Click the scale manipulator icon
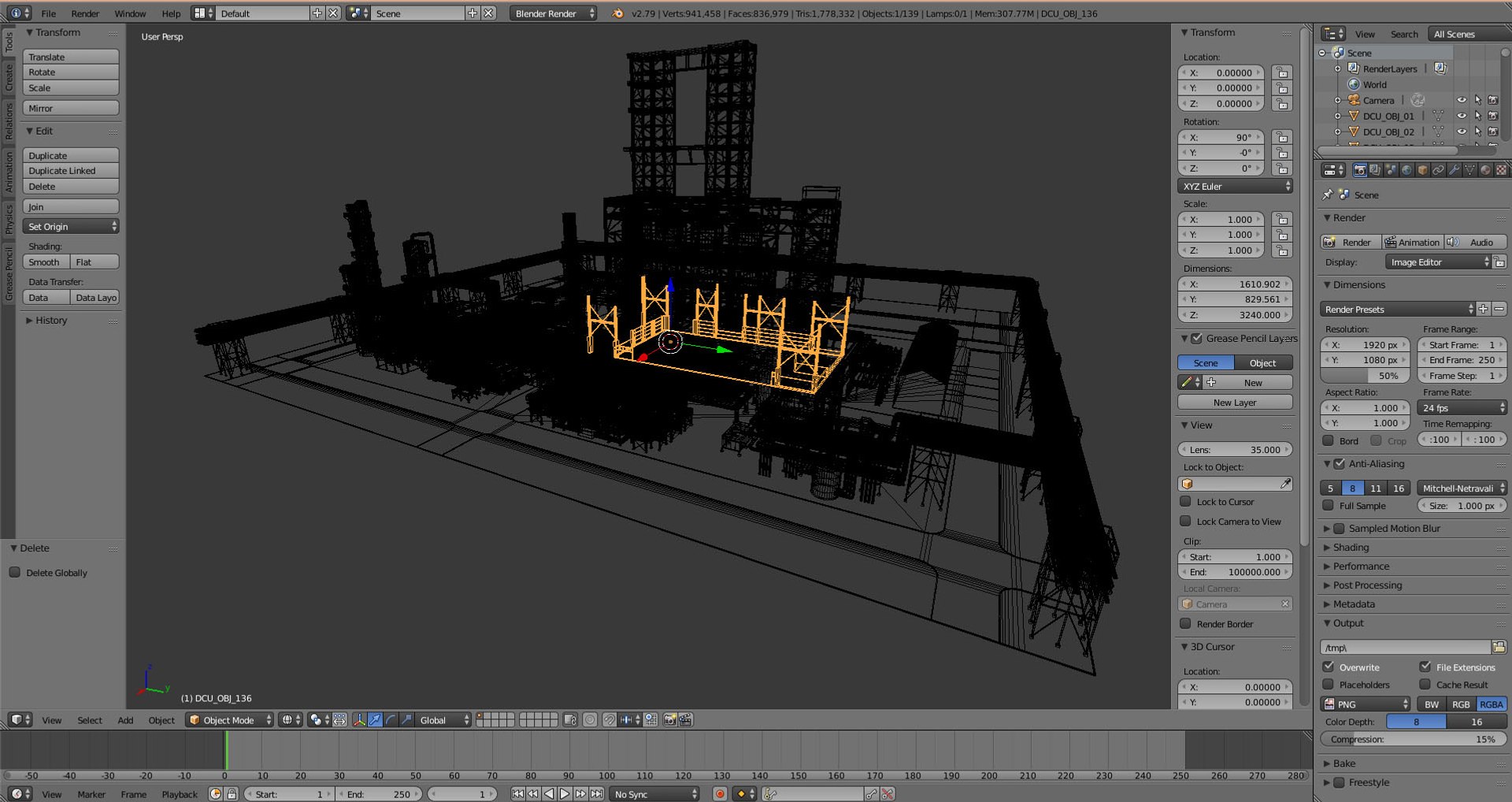 (406, 719)
